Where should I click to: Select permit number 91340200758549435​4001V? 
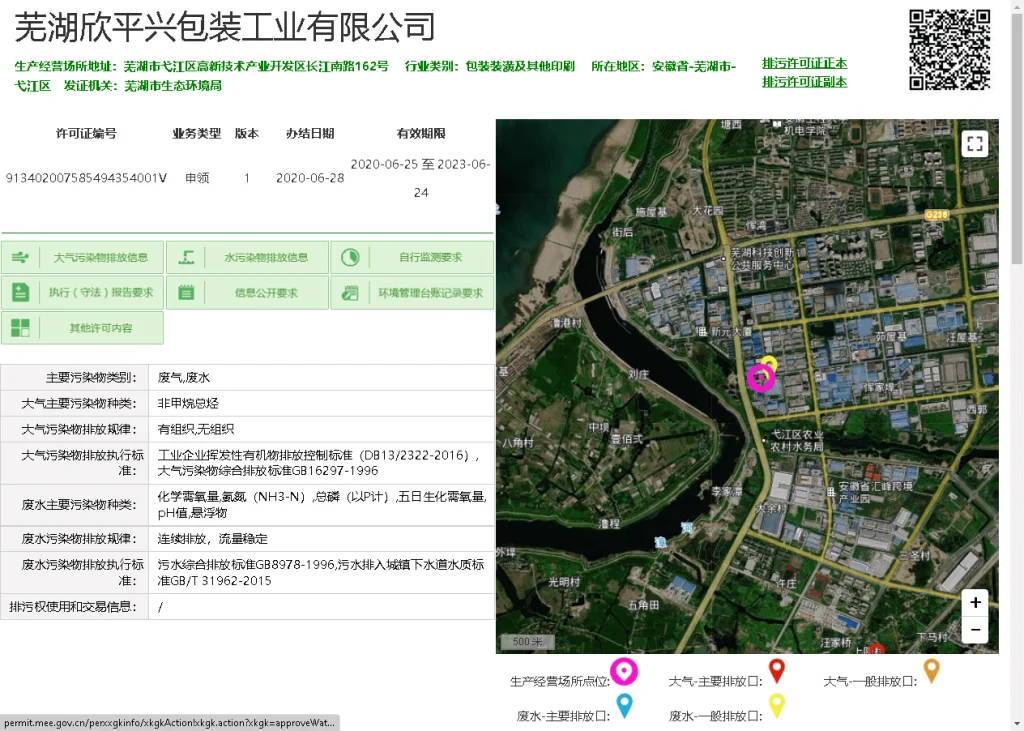pyautogui.click(x=86, y=178)
